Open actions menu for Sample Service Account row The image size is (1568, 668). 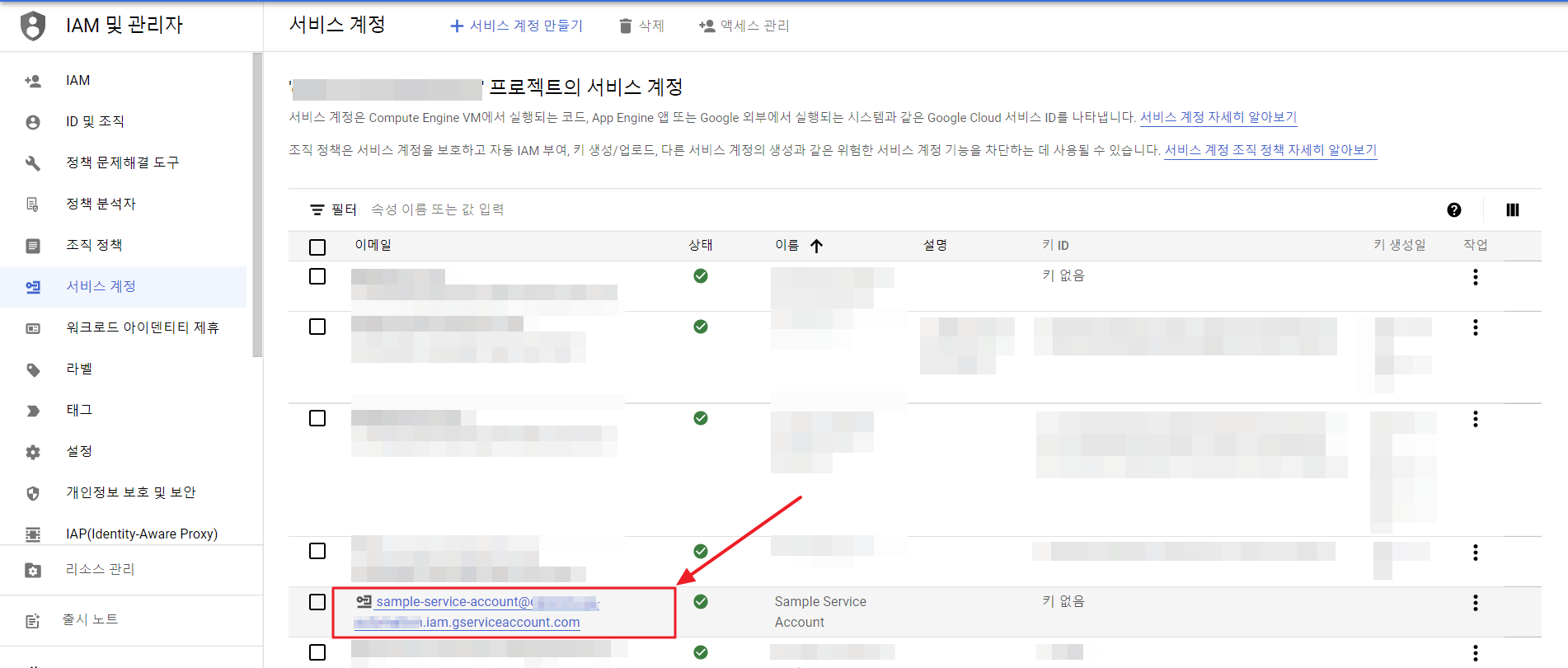point(1475,603)
